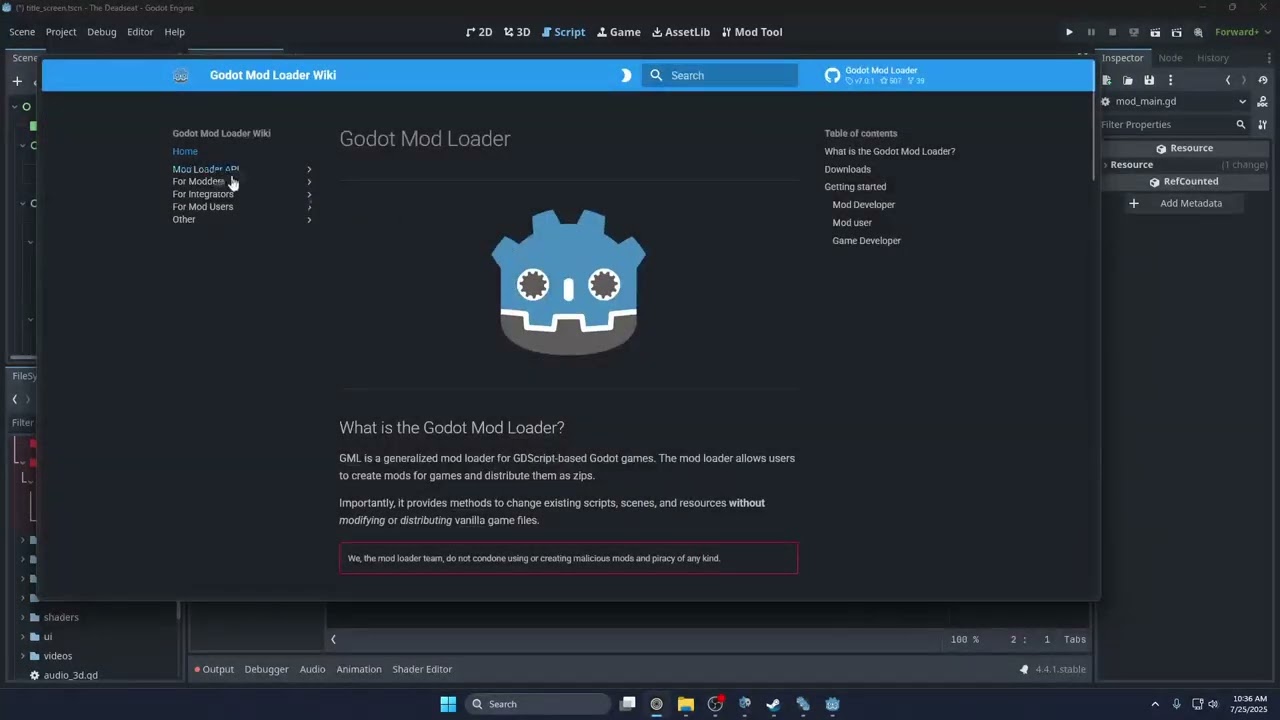This screenshot has height=720, width=1280.
Task: Select the Node tab
Action: 1170,58
